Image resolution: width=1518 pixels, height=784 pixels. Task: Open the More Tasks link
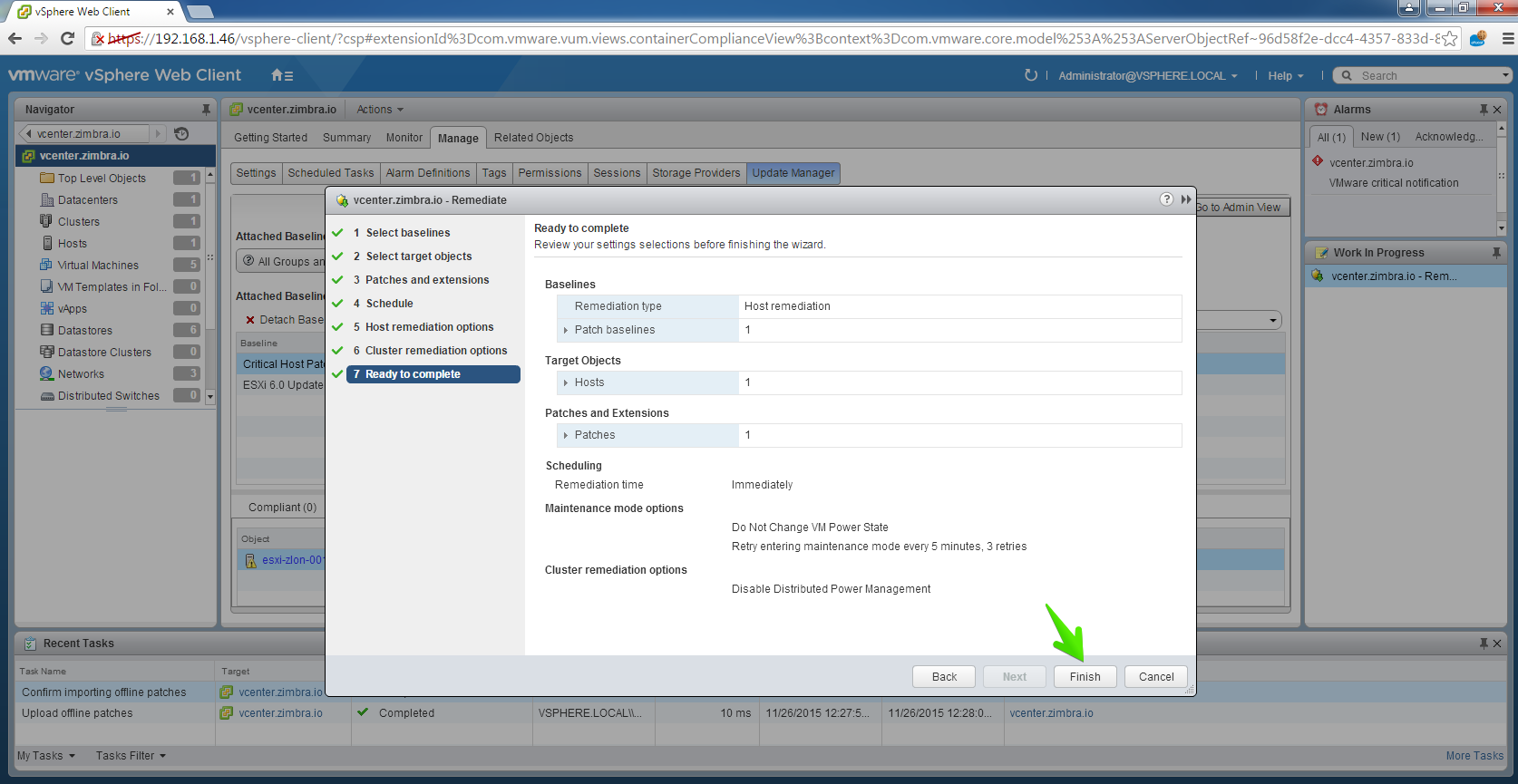tap(1474, 756)
